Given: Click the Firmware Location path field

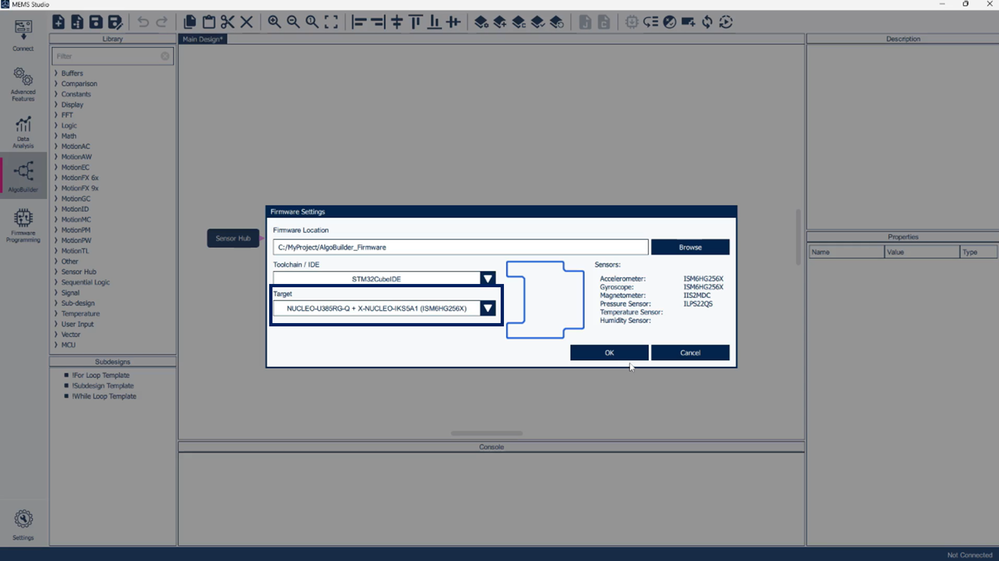Looking at the screenshot, I should coord(461,247).
